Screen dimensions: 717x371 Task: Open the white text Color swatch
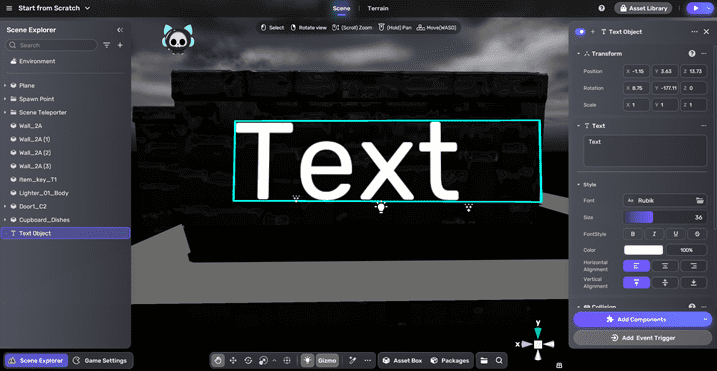[x=643, y=250]
